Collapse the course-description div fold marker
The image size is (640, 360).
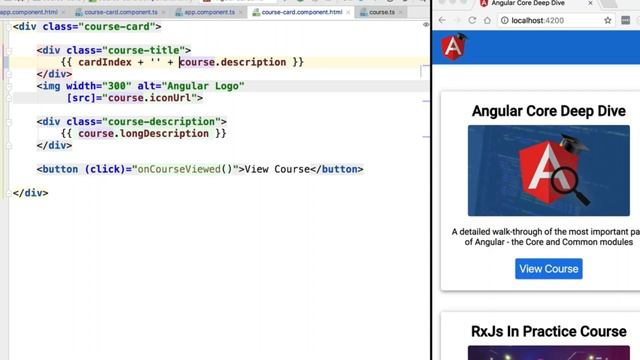coord(9,122)
